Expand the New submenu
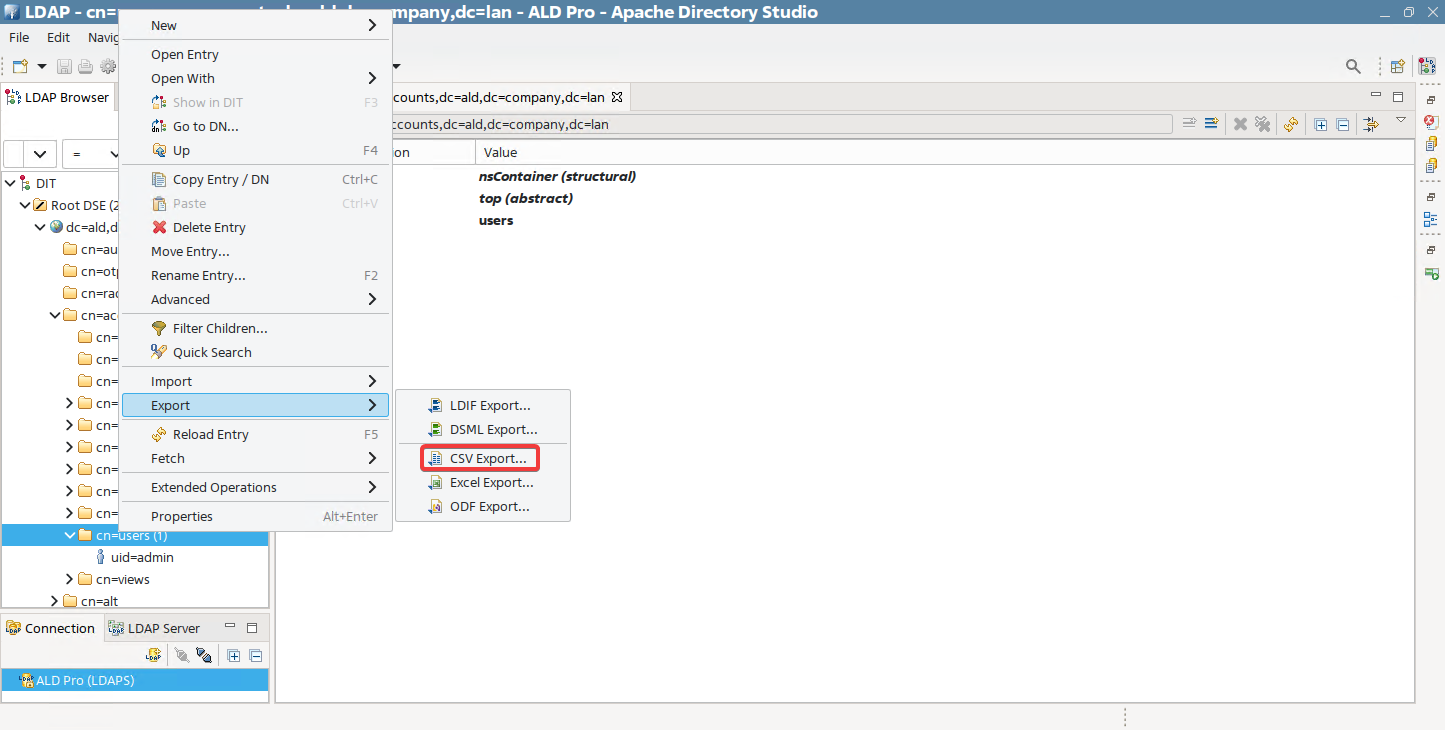The height and width of the screenshot is (730, 1445). click(x=255, y=25)
